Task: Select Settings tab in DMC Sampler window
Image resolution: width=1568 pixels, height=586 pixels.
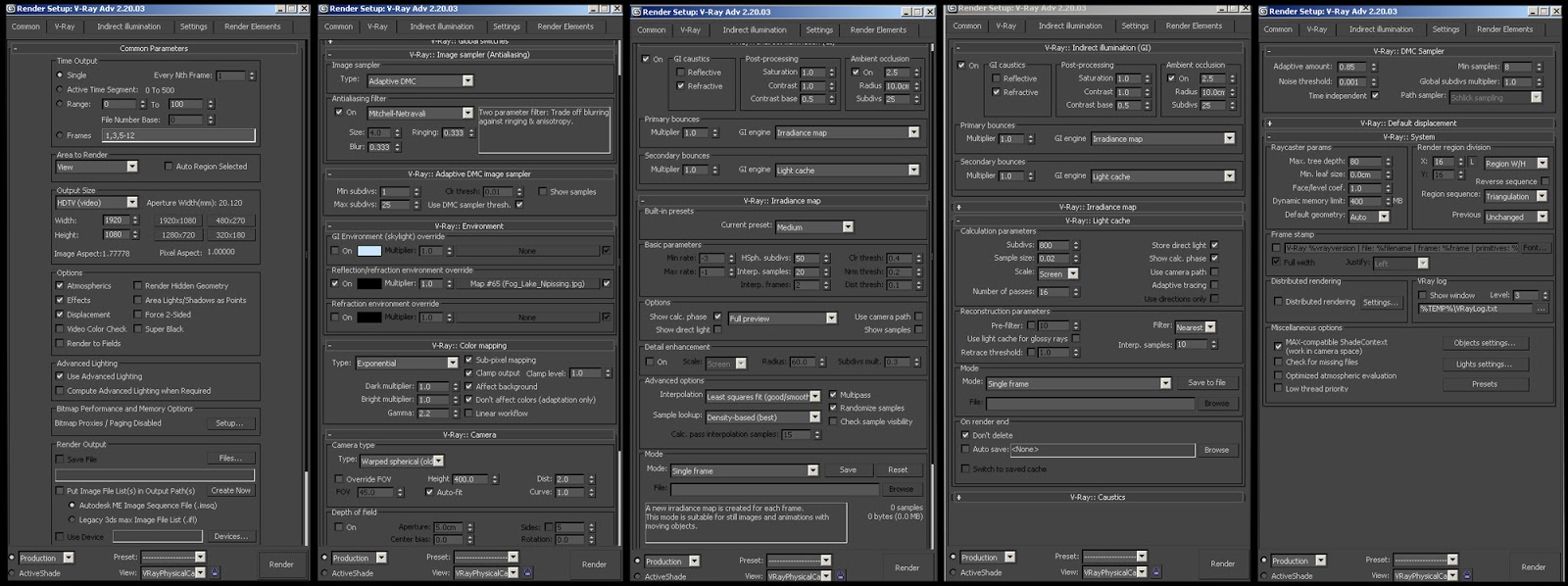Action: (1445, 29)
